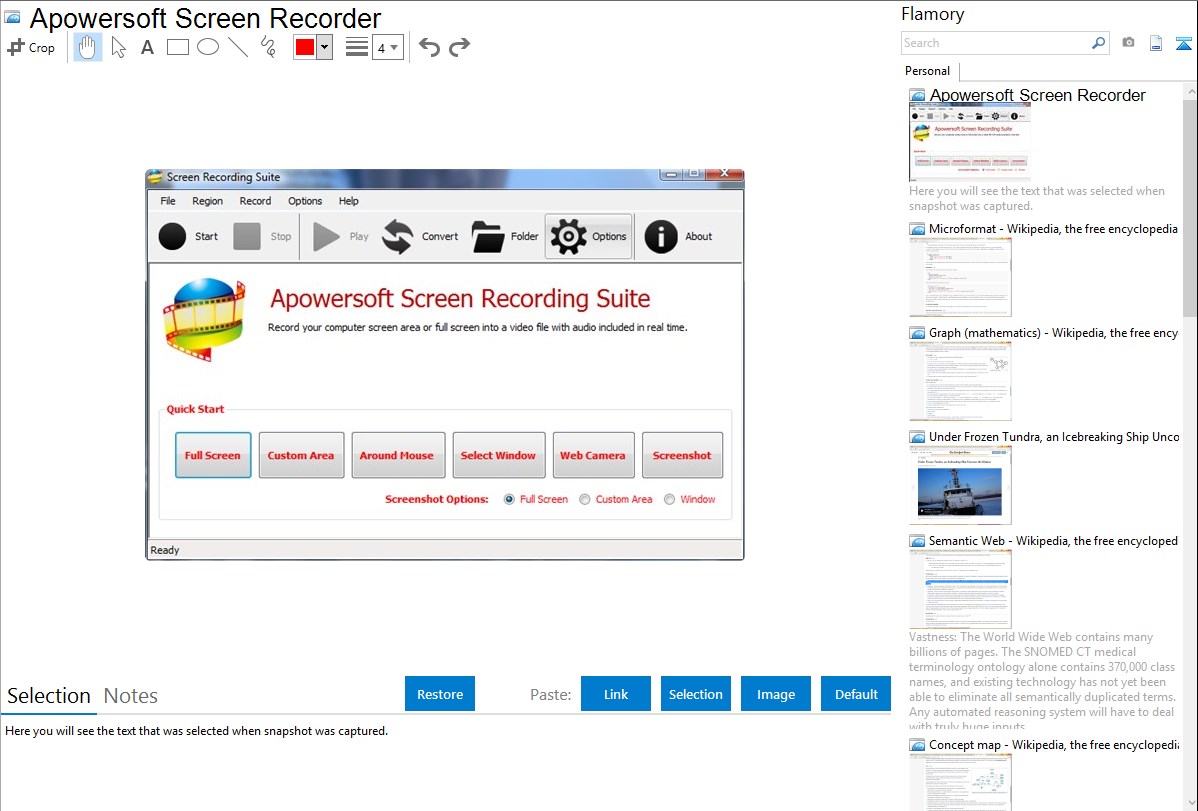1198x811 pixels.
Task: Click the Convert toolbar button
Action: (420, 237)
